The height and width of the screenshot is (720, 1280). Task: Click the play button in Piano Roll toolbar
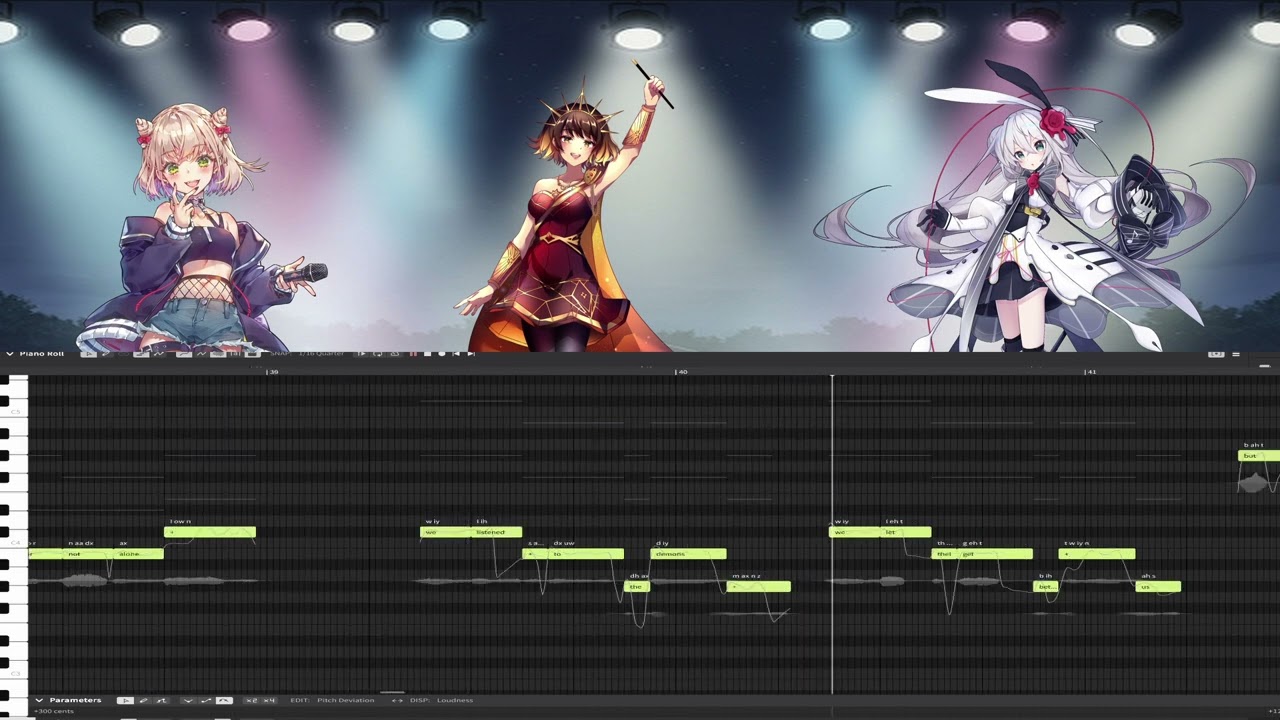click(362, 354)
